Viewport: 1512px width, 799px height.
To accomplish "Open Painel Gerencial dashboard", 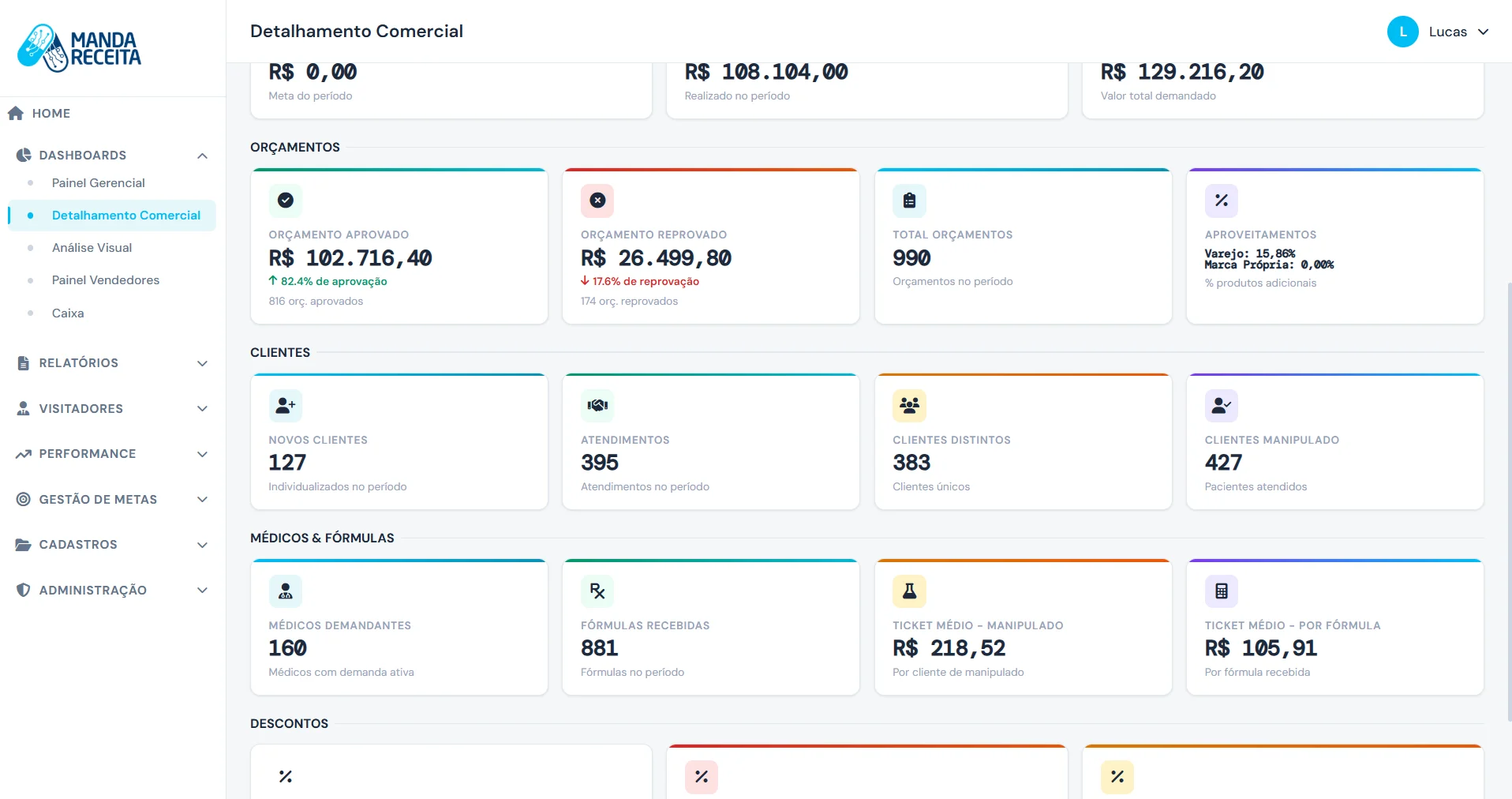I will click(99, 183).
